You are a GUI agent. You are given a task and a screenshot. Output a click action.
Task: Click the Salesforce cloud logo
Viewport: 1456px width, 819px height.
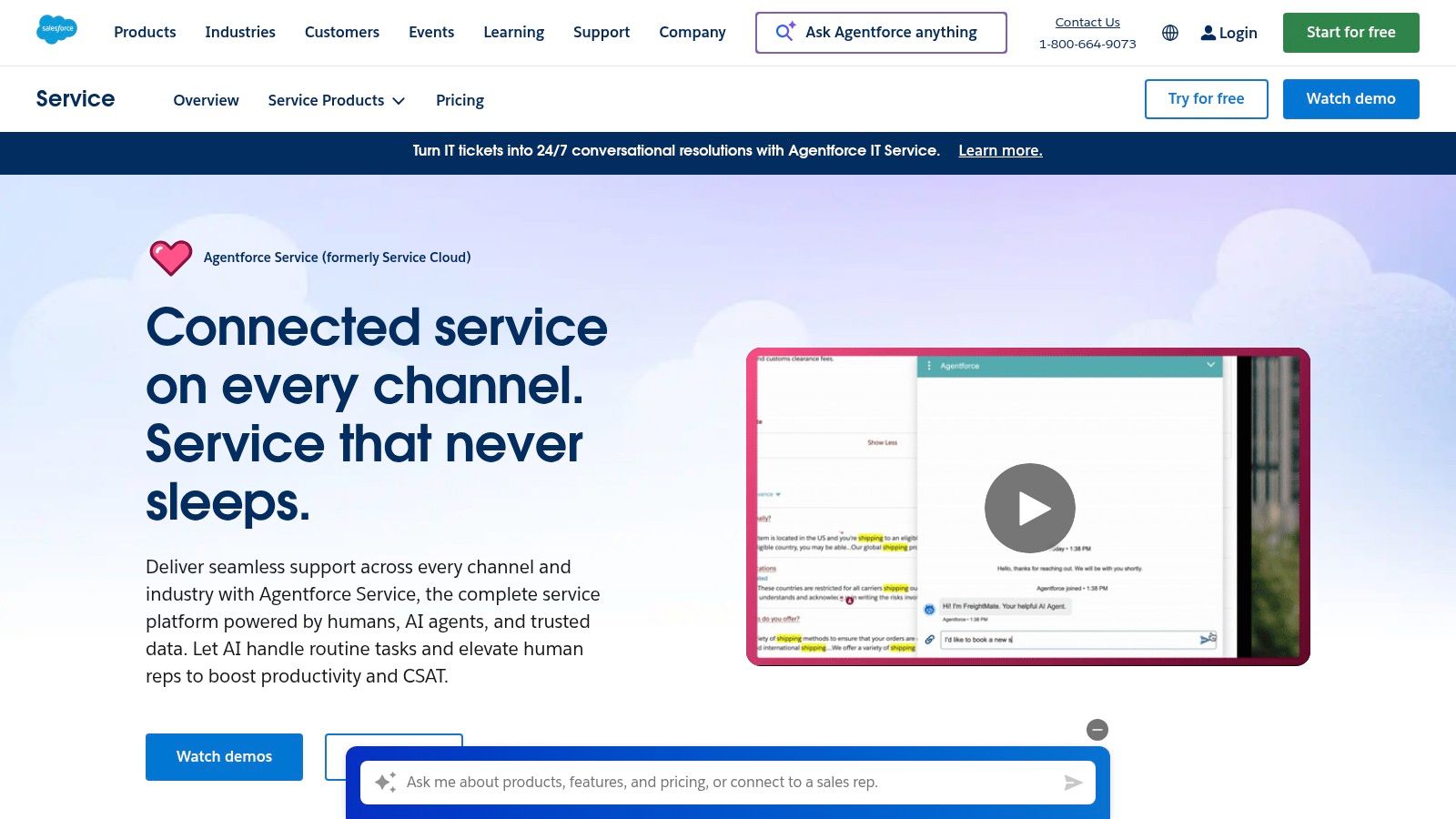[56, 29]
